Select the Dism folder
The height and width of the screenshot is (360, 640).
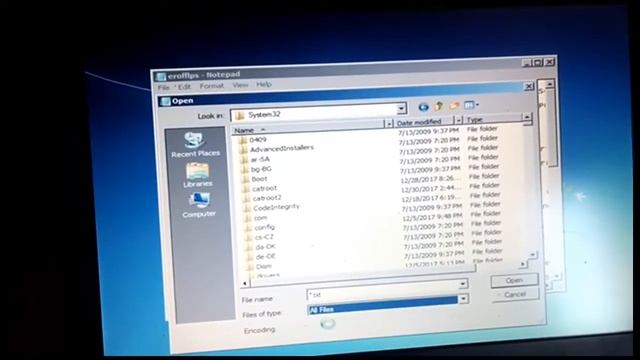[x=264, y=266]
